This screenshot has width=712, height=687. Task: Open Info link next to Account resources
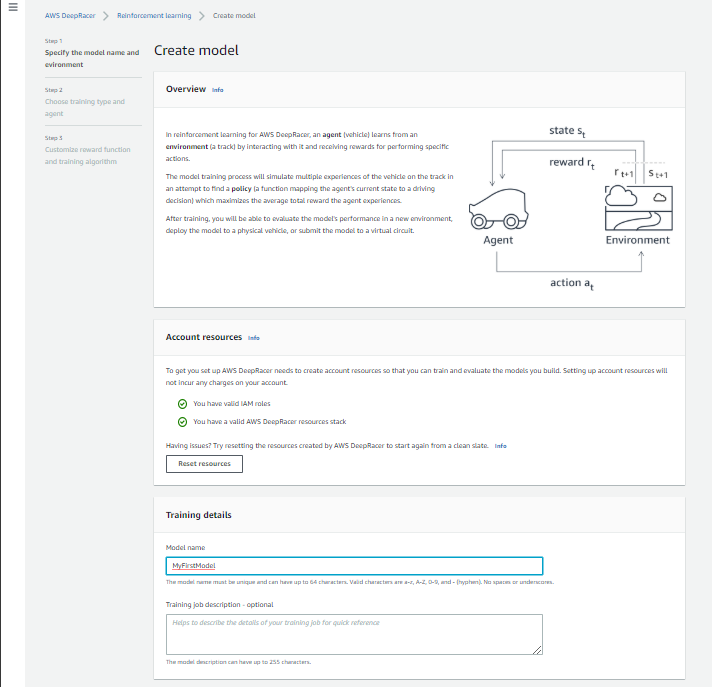tap(253, 338)
